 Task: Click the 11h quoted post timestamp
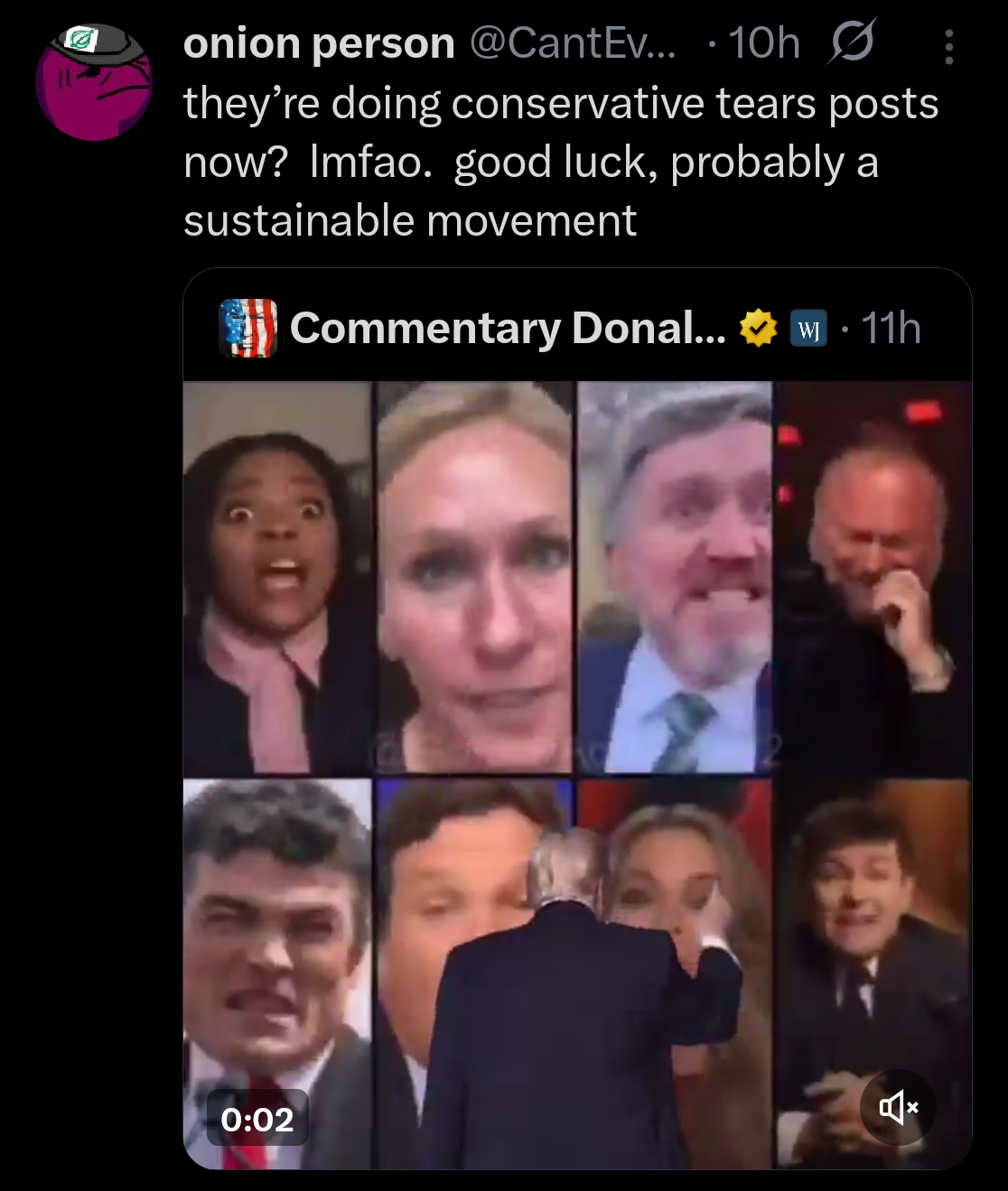pyautogui.click(x=891, y=329)
